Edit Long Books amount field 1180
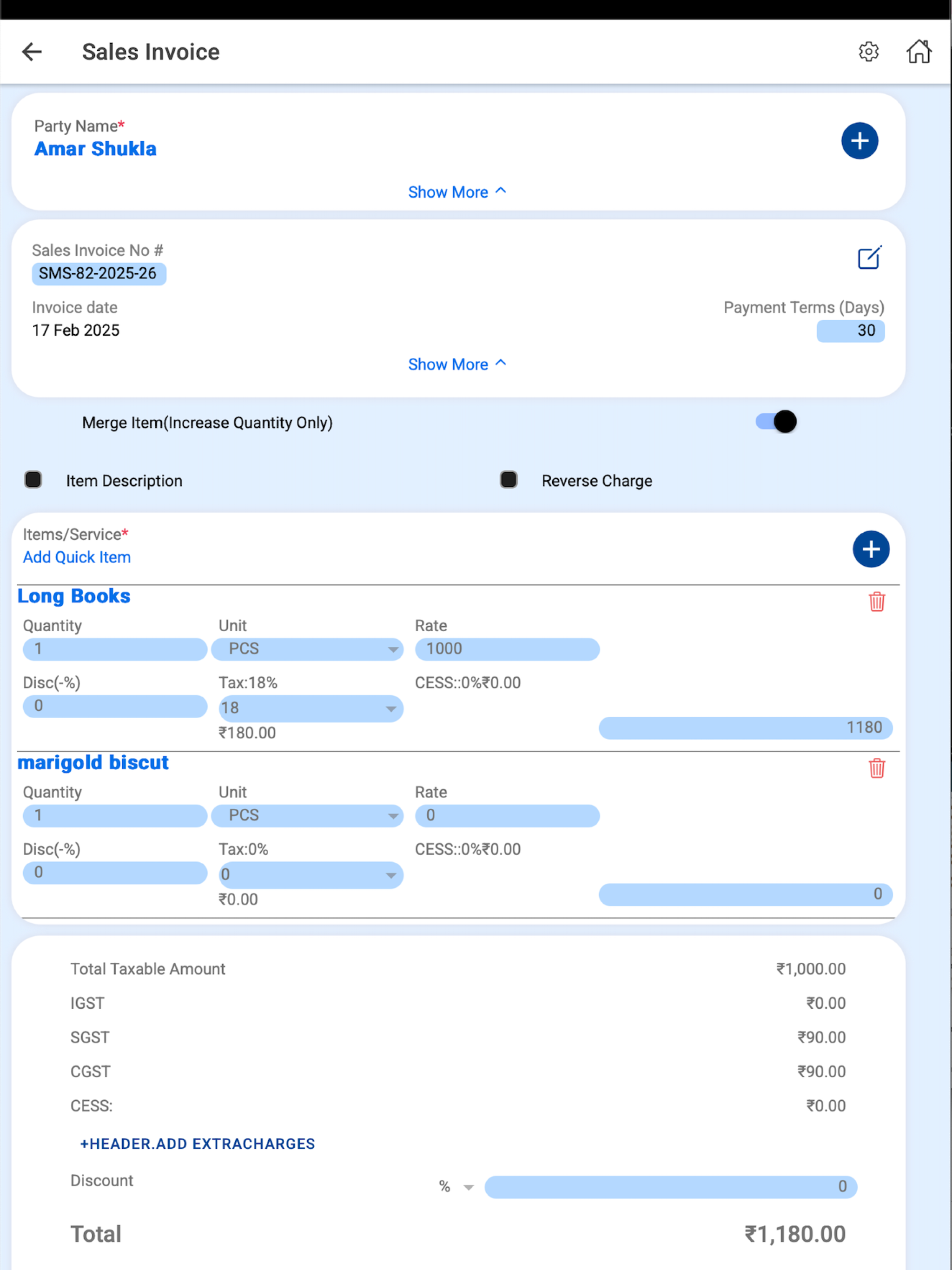The height and width of the screenshot is (1270, 952). 745,728
